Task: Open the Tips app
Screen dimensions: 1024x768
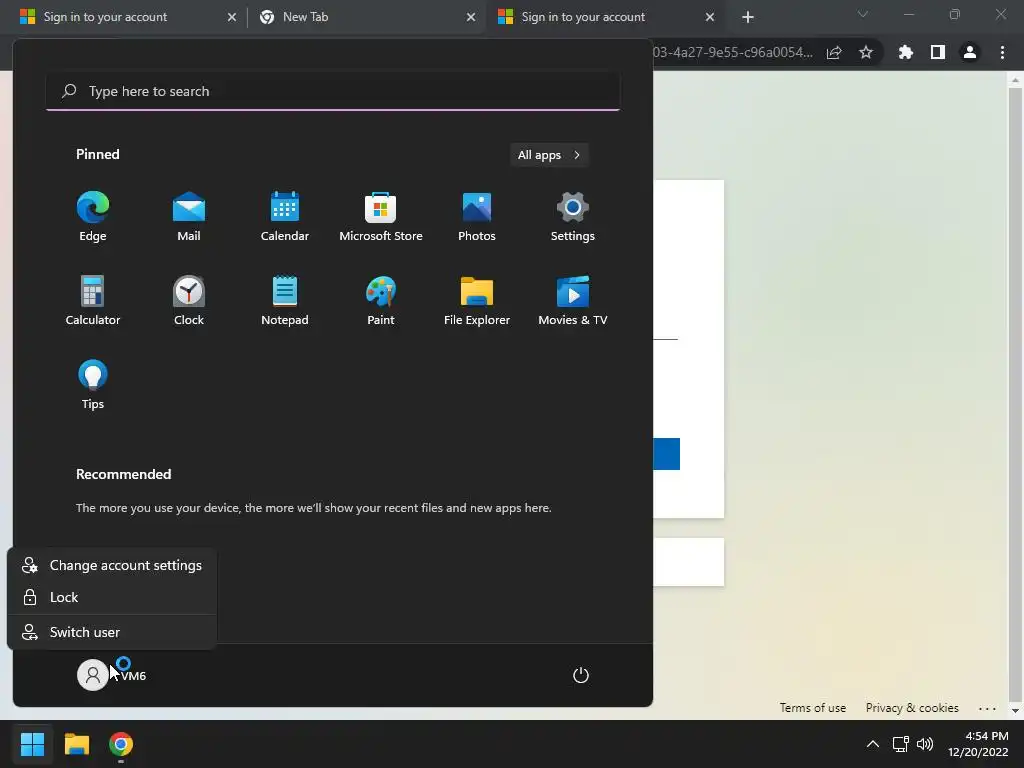Action: (x=93, y=385)
